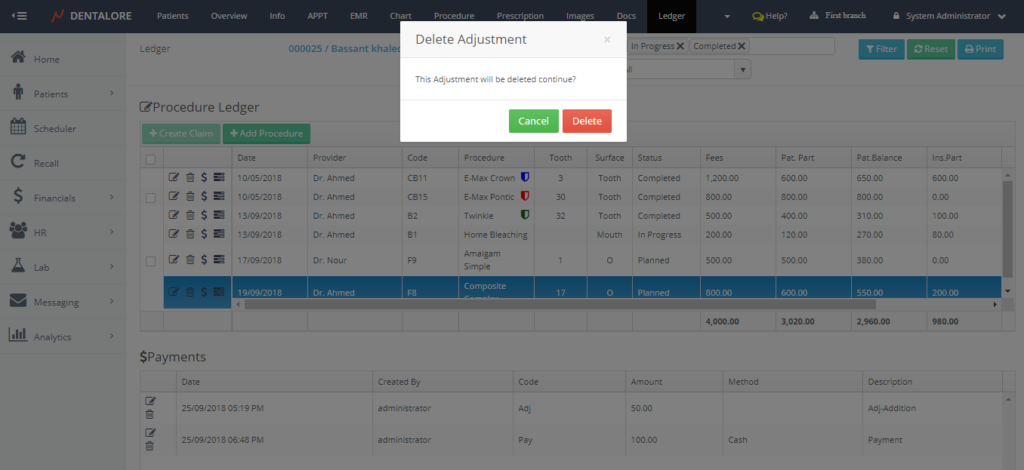Check the Amalgam Simple row checkbox

pyautogui.click(x=150, y=261)
